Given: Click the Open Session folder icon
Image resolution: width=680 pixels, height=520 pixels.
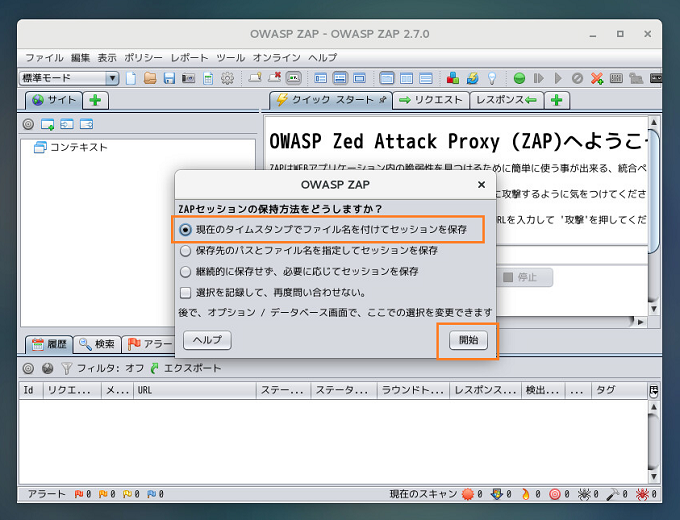Looking at the screenshot, I should point(150,78).
